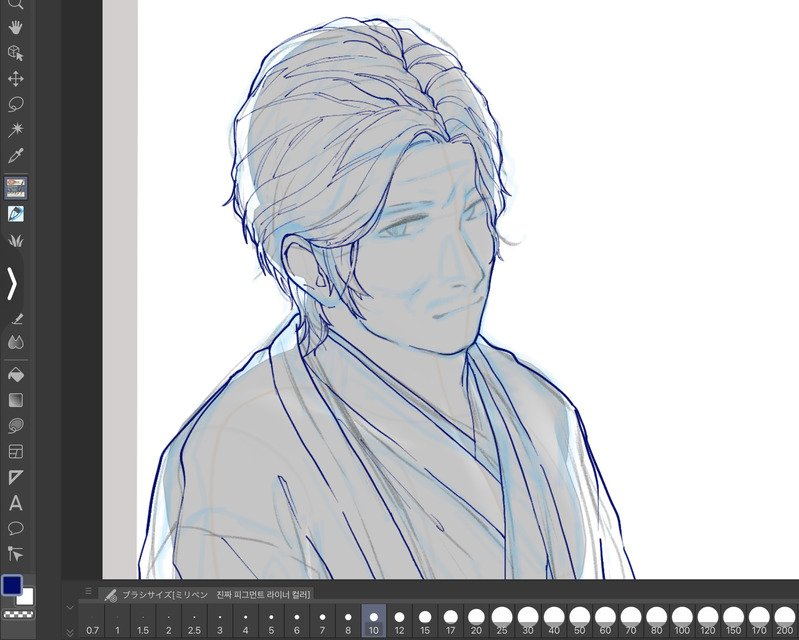
Task: Choose brush size 25 preset
Action: [x=502, y=621]
